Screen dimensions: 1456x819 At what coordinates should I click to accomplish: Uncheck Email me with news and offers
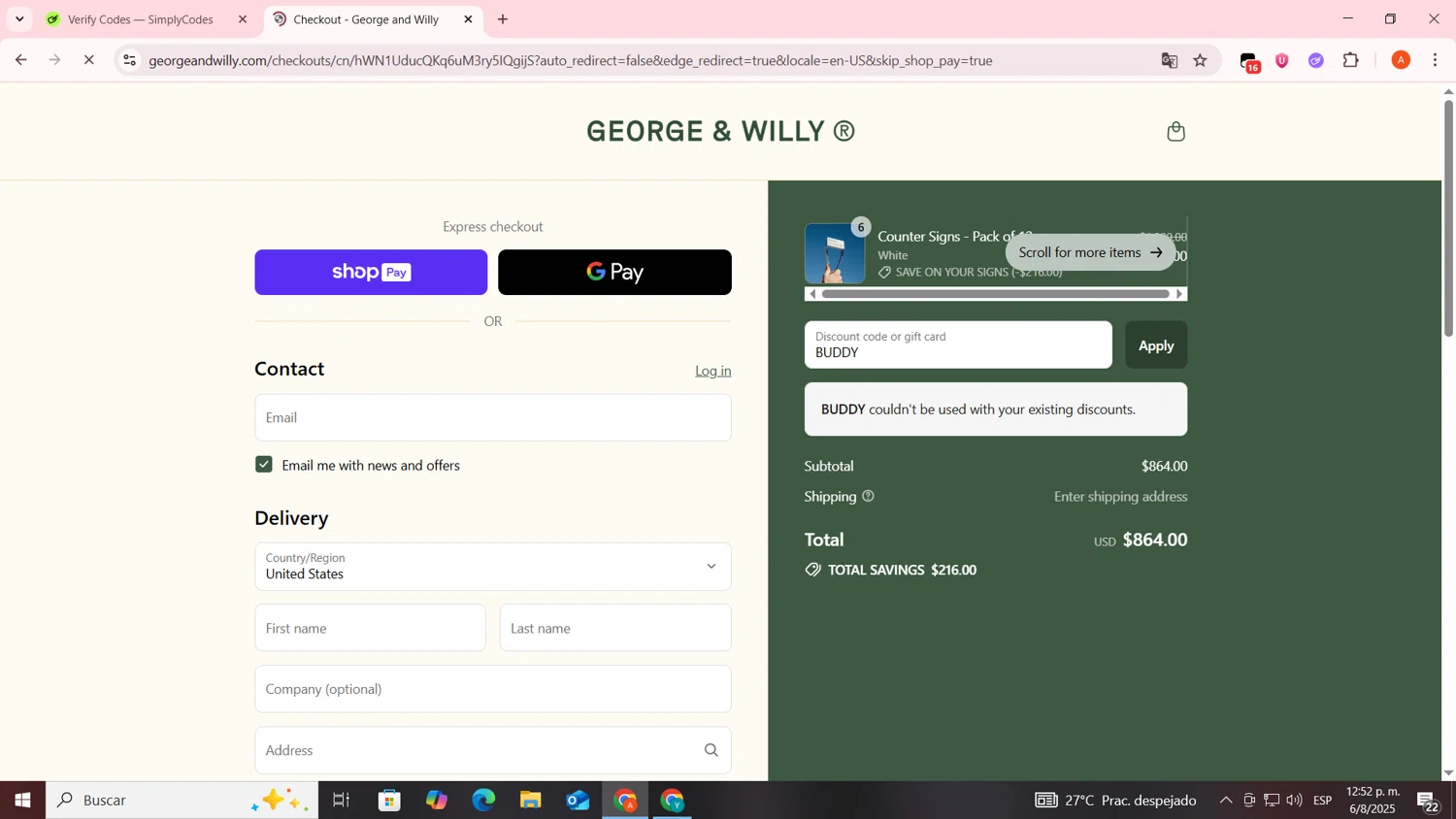coord(264,465)
